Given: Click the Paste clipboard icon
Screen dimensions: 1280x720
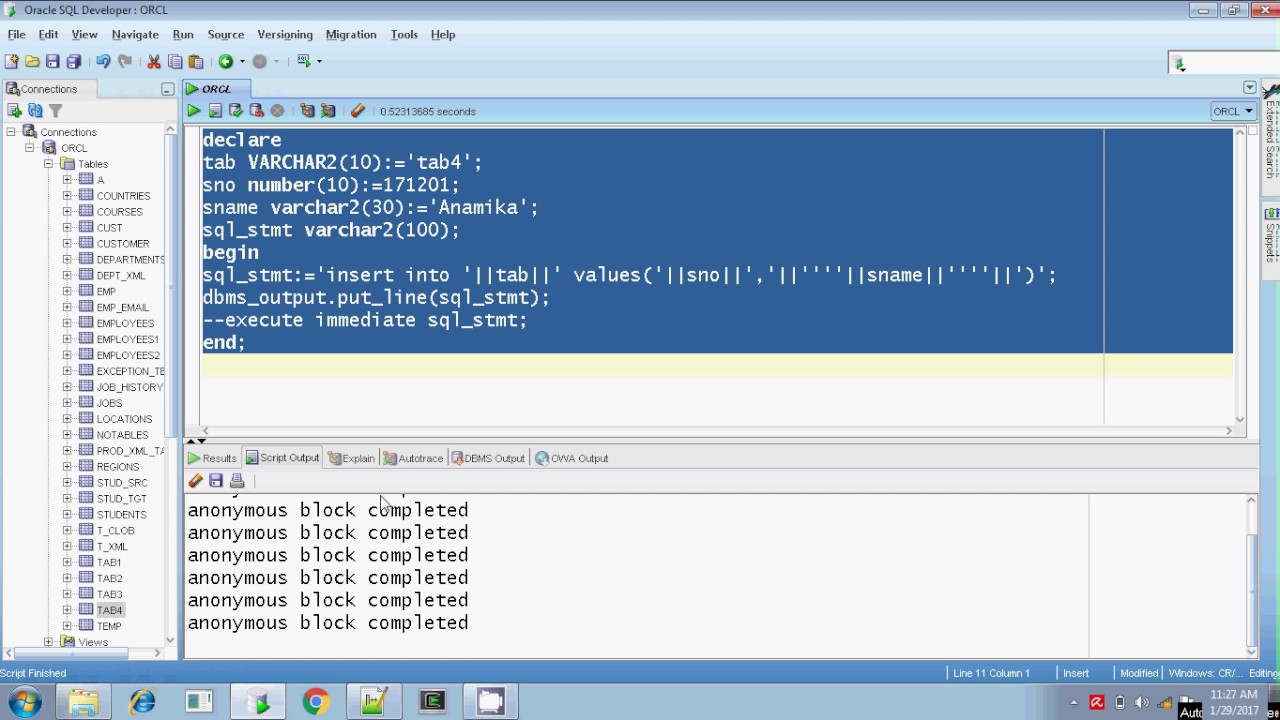Looking at the screenshot, I should pyautogui.click(x=196, y=61).
